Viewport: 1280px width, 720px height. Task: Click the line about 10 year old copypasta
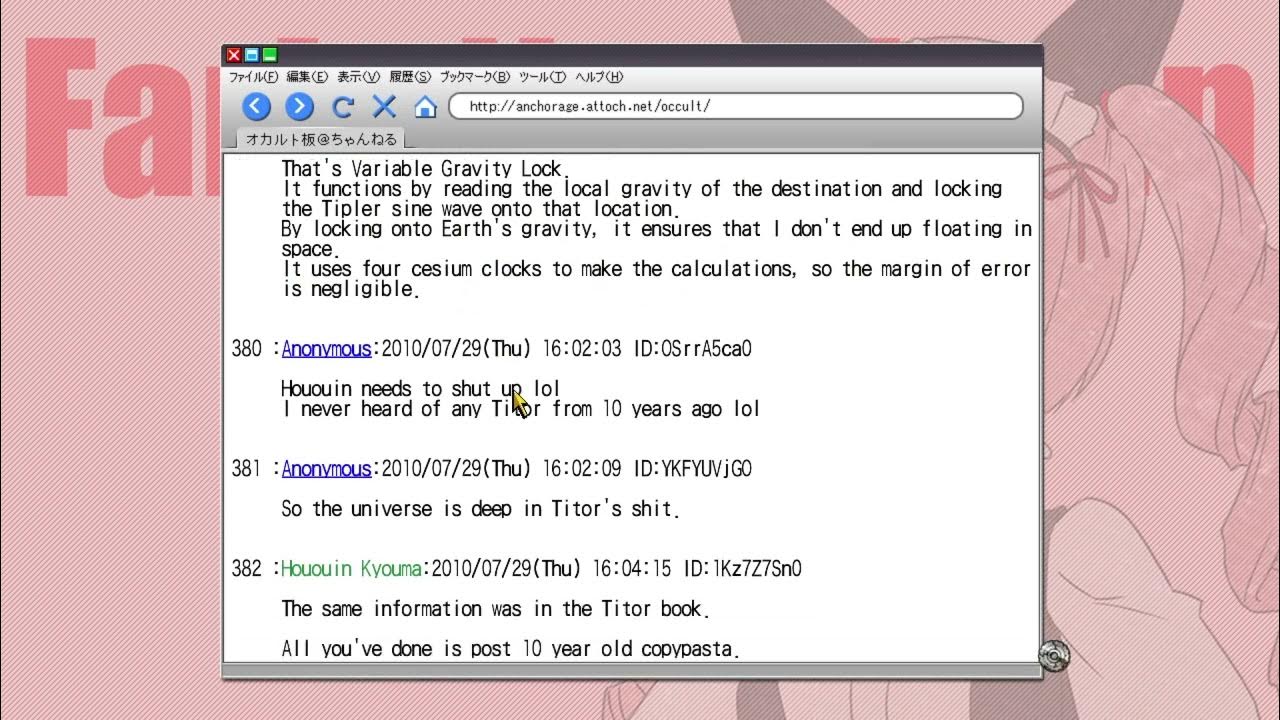[511, 649]
